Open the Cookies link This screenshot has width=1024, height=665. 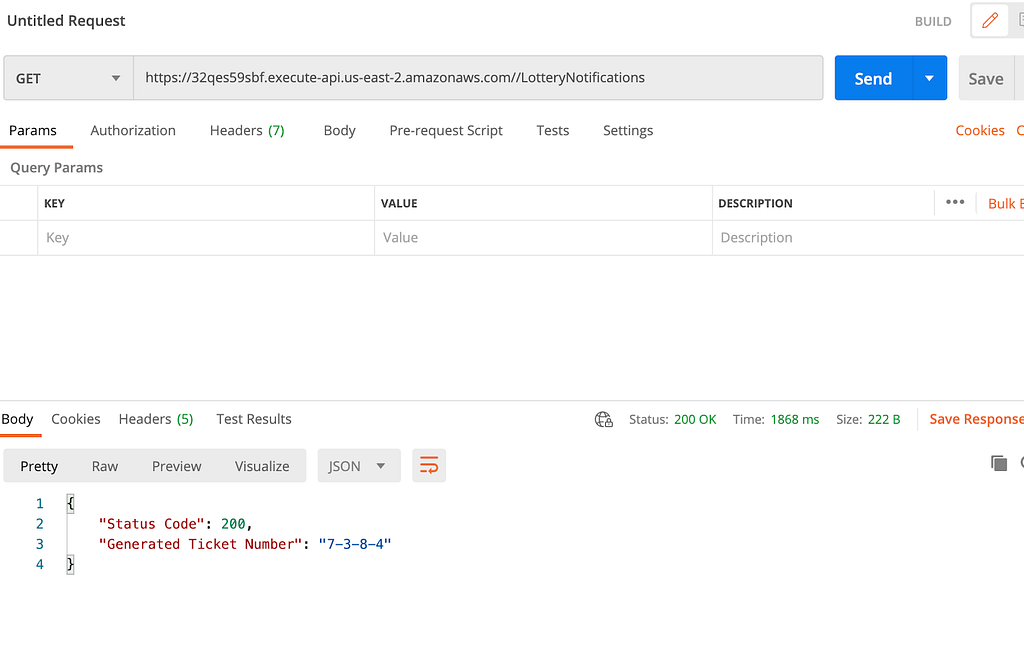coord(980,131)
